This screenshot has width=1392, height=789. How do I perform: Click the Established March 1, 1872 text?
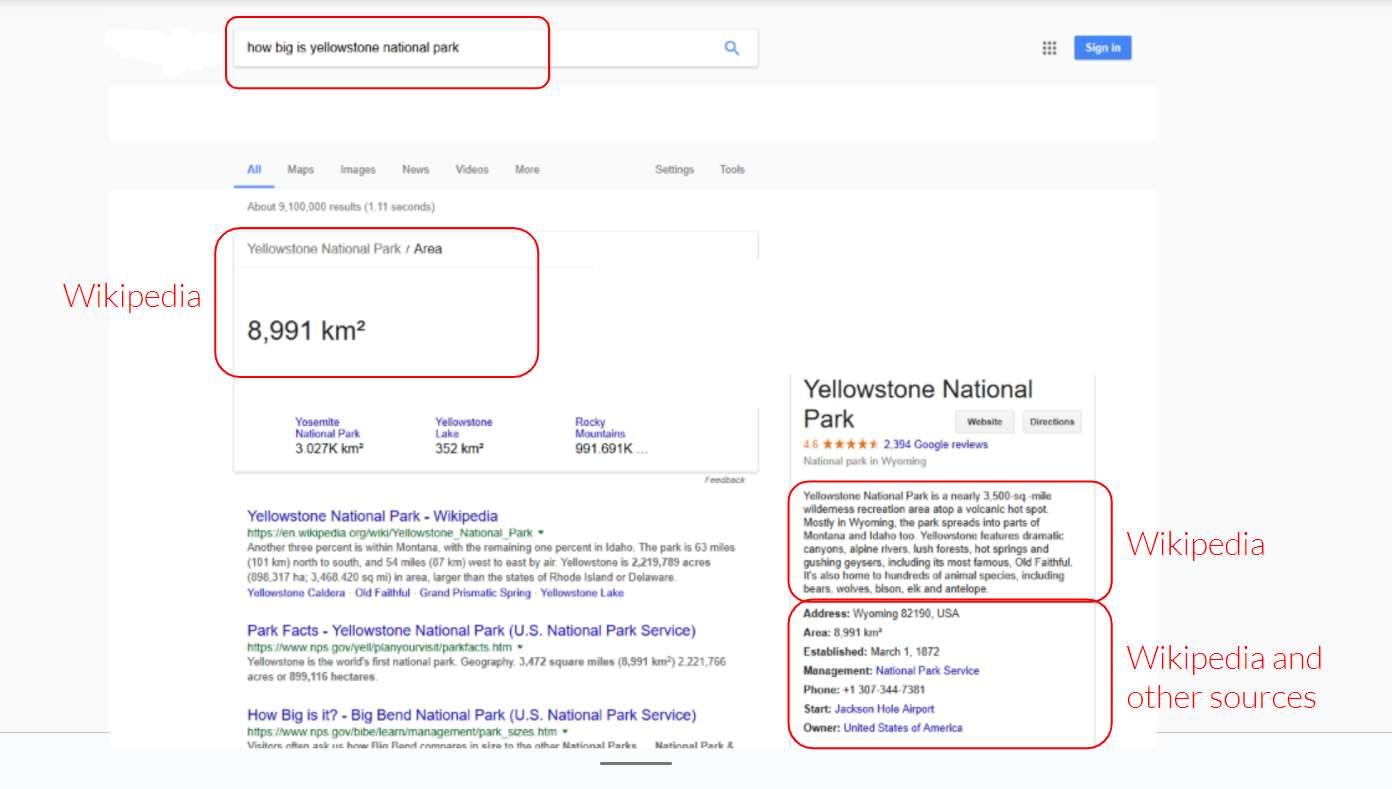871,652
